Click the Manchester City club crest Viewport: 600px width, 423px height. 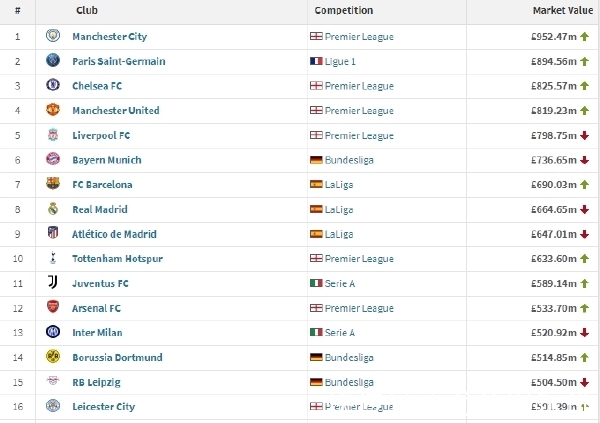point(53,36)
